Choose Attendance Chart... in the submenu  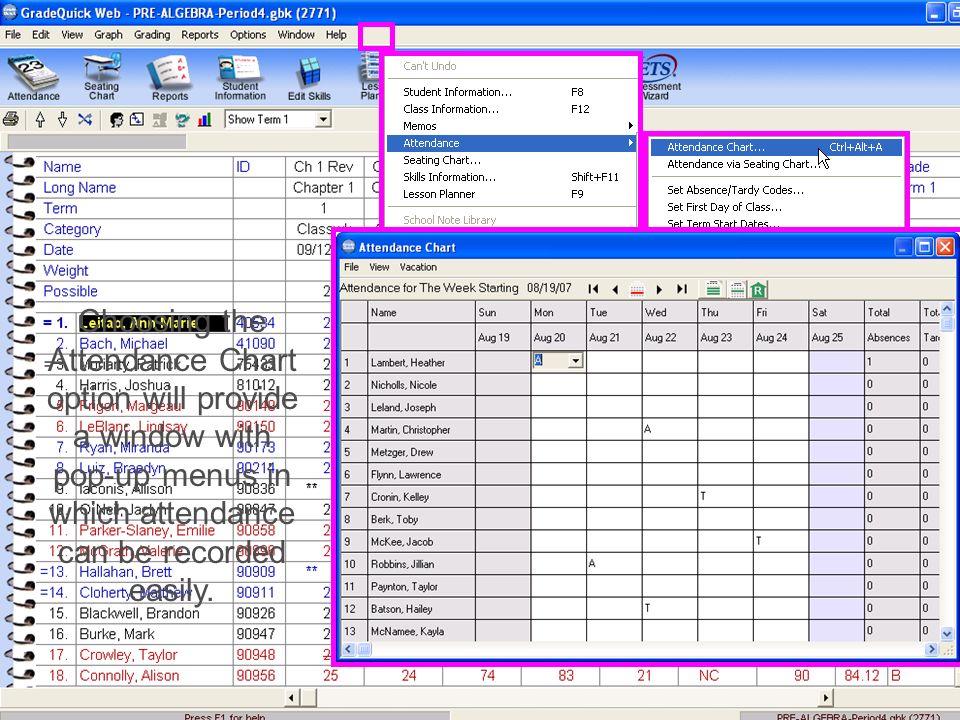(776, 147)
